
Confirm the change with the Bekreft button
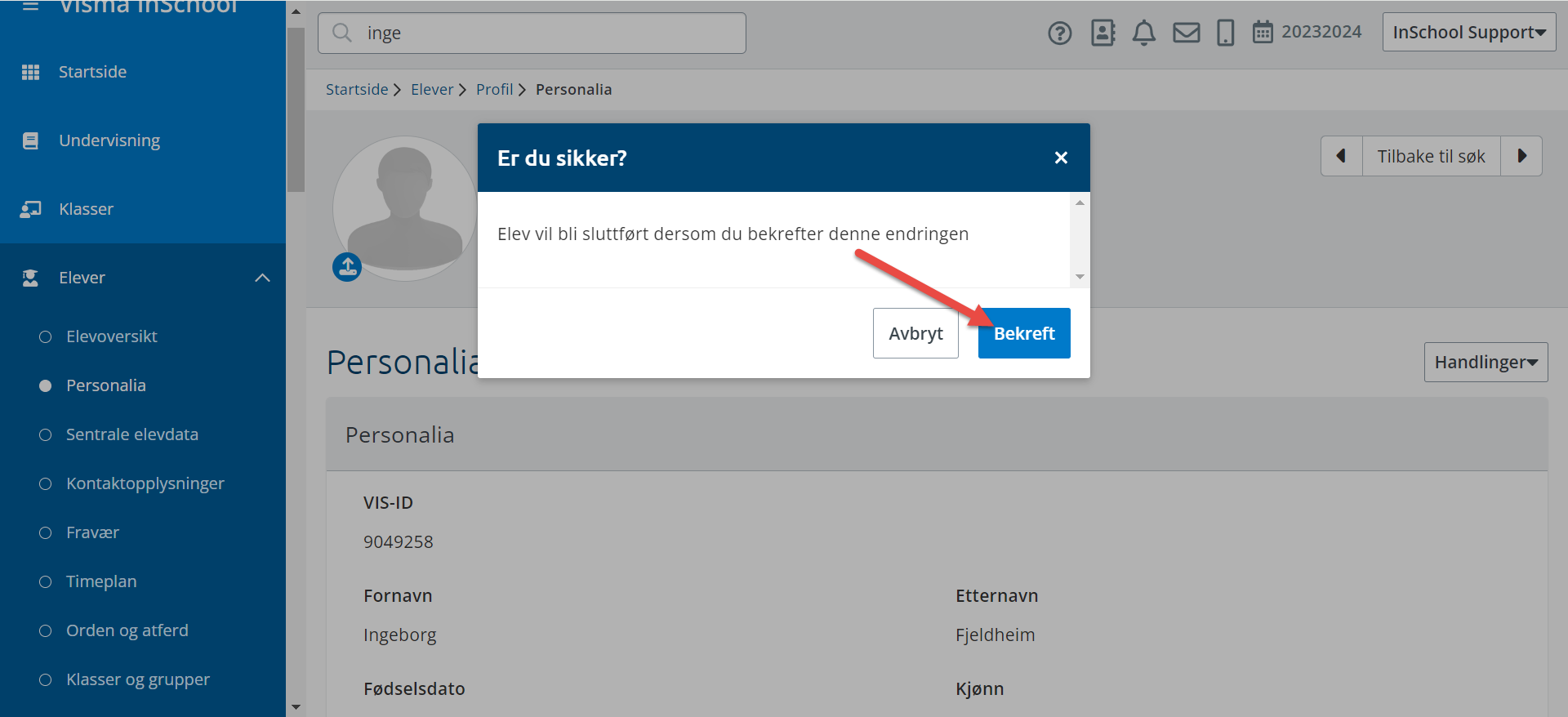coord(1024,333)
